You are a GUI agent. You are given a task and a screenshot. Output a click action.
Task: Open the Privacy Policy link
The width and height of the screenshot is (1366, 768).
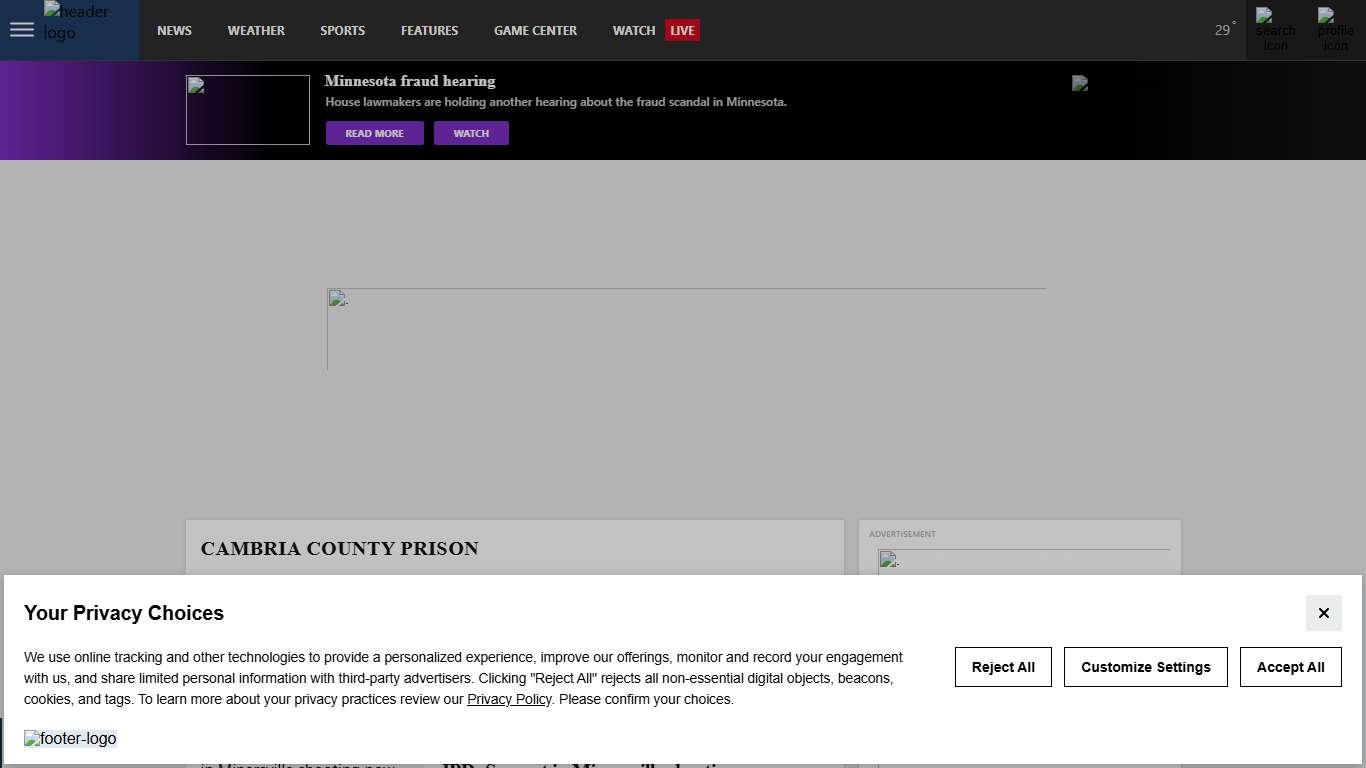pyautogui.click(x=509, y=699)
